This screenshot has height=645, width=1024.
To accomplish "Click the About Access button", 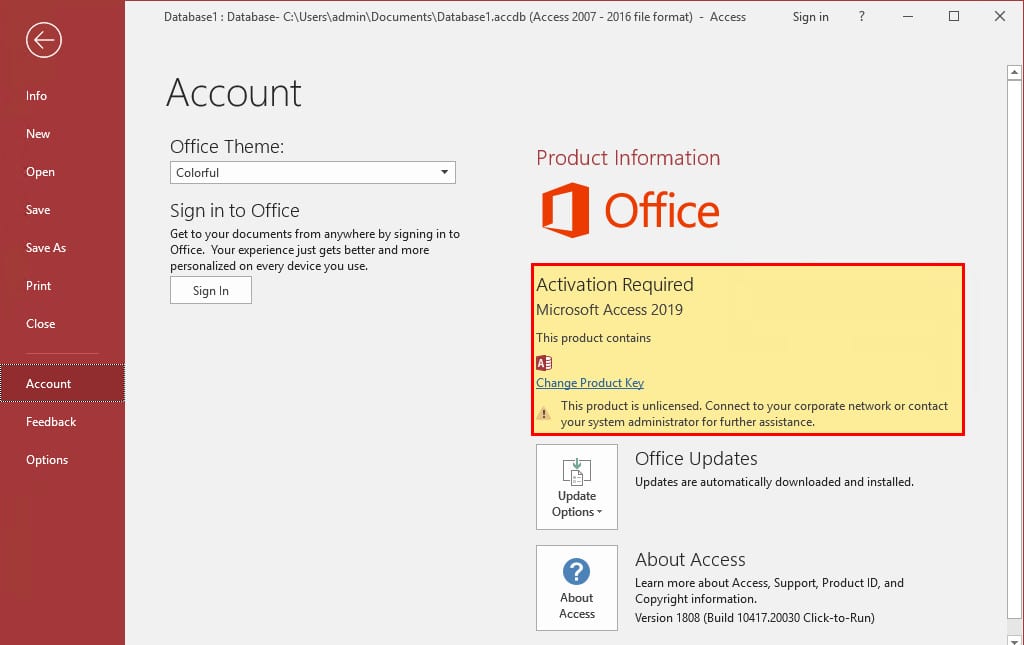I will pos(577,588).
